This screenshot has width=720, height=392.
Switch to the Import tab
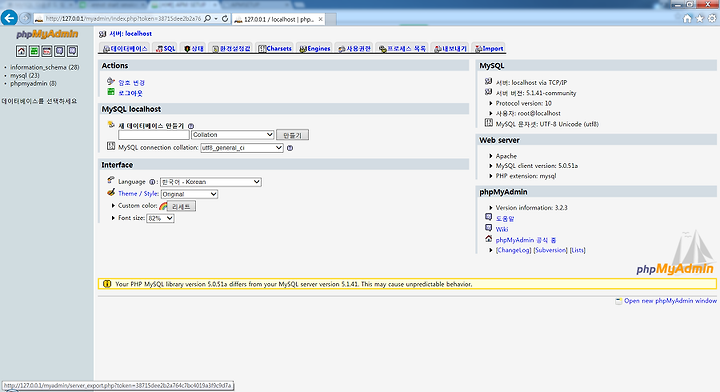click(x=489, y=48)
